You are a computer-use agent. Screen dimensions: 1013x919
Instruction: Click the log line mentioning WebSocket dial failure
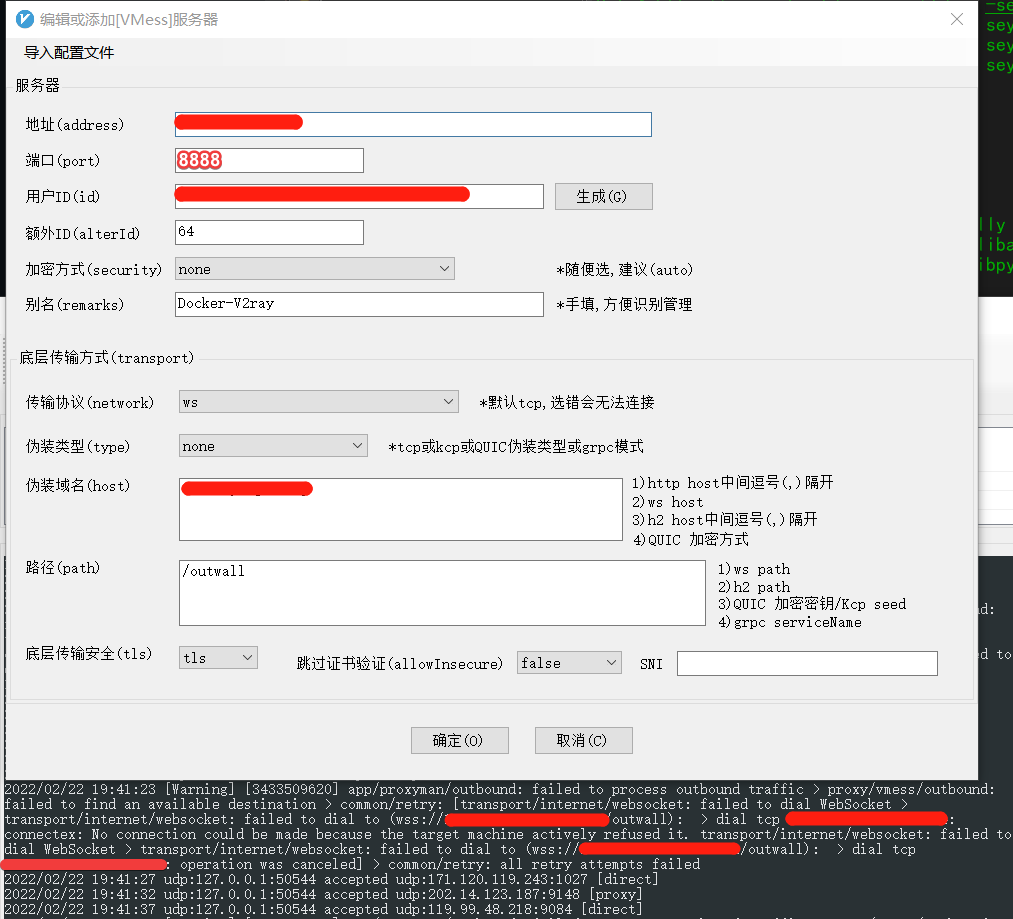pos(400,803)
